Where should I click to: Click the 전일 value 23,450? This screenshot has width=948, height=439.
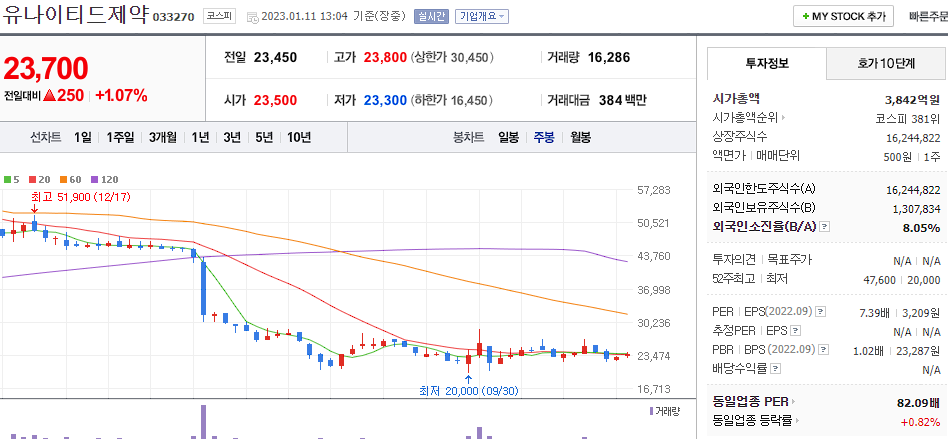tap(276, 57)
